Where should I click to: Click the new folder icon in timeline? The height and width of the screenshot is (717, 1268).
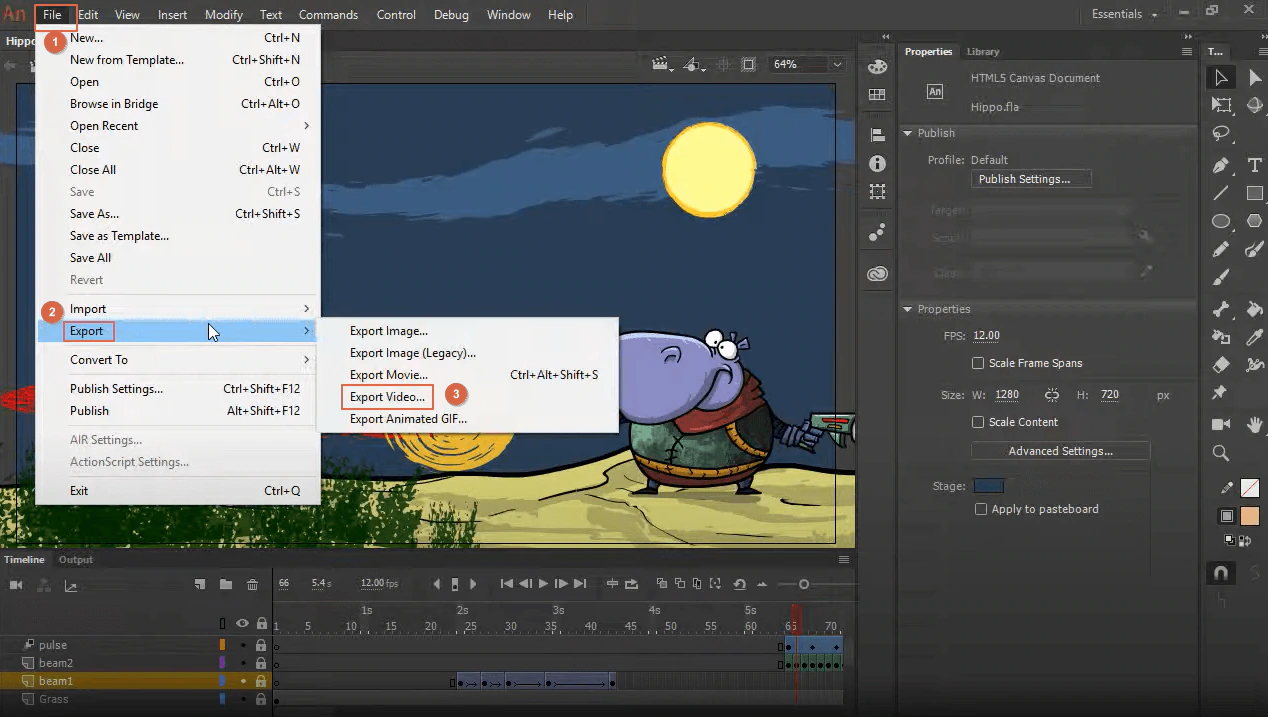click(x=226, y=584)
